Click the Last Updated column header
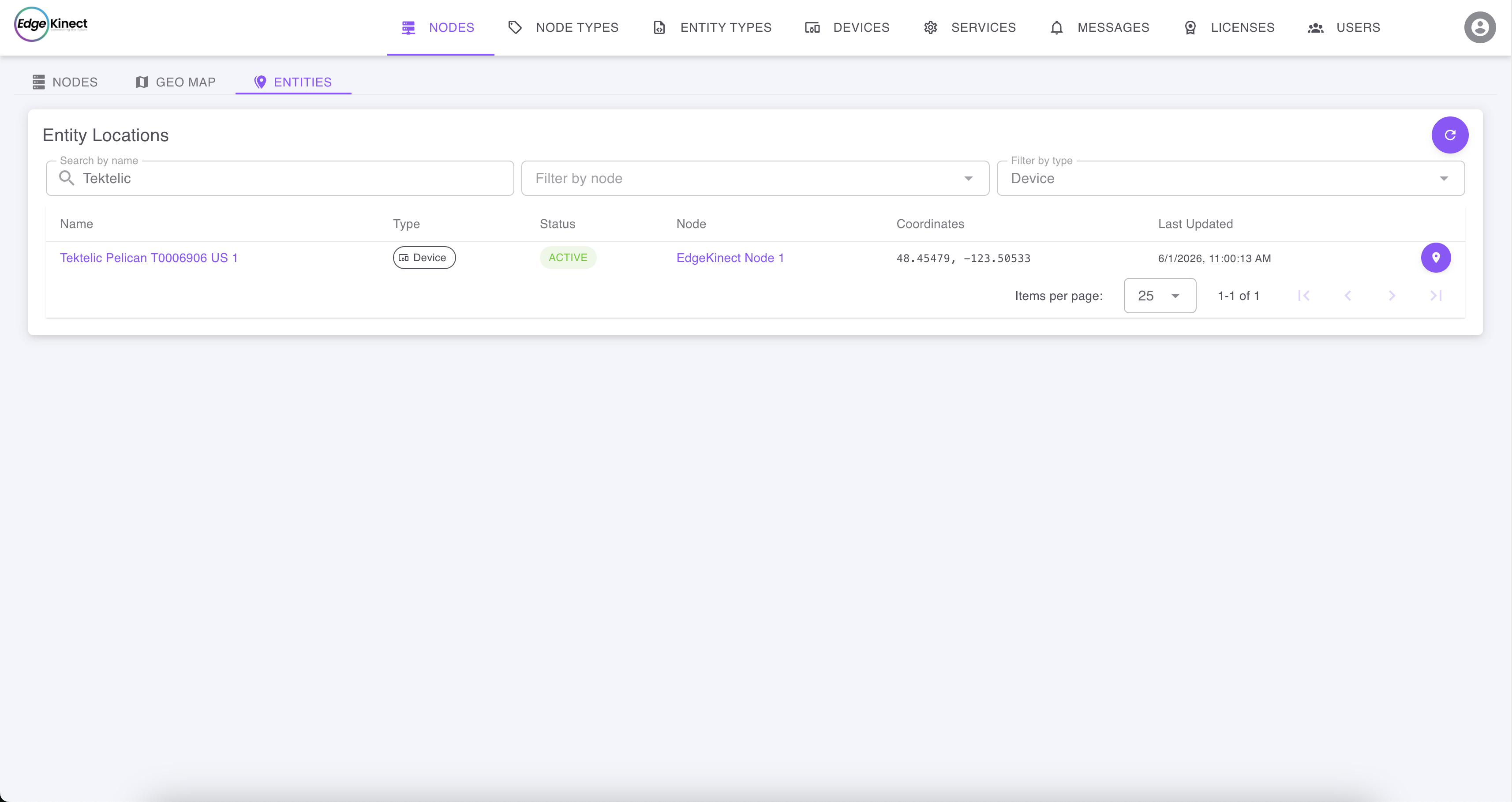 click(1195, 224)
